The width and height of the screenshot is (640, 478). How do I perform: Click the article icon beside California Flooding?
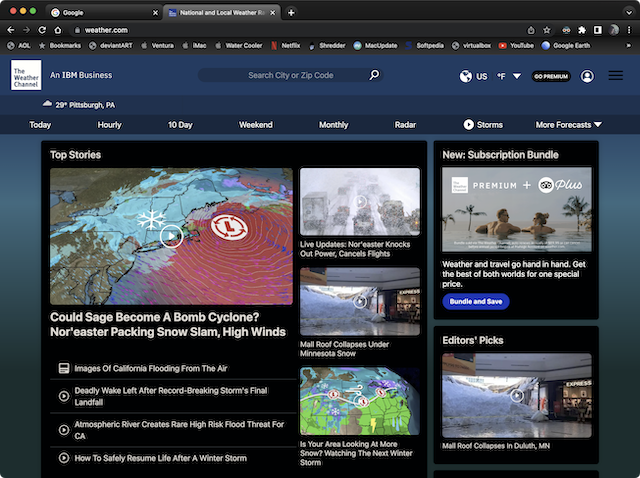(x=64, y=368)
